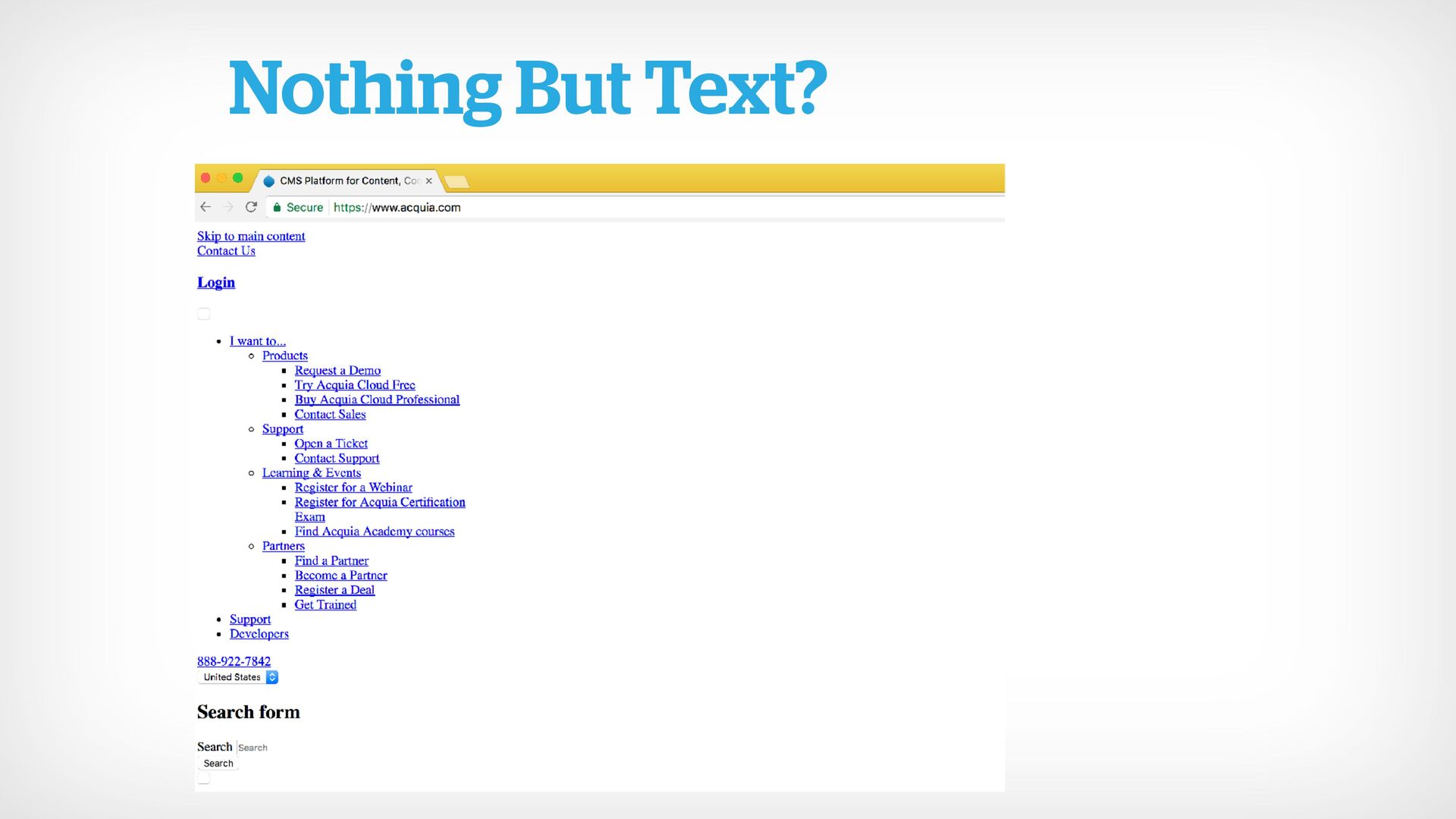Image resolution: width=1456 pixels, height=819 pixels.
Task: Click the Login link
Action: [216, 282]
